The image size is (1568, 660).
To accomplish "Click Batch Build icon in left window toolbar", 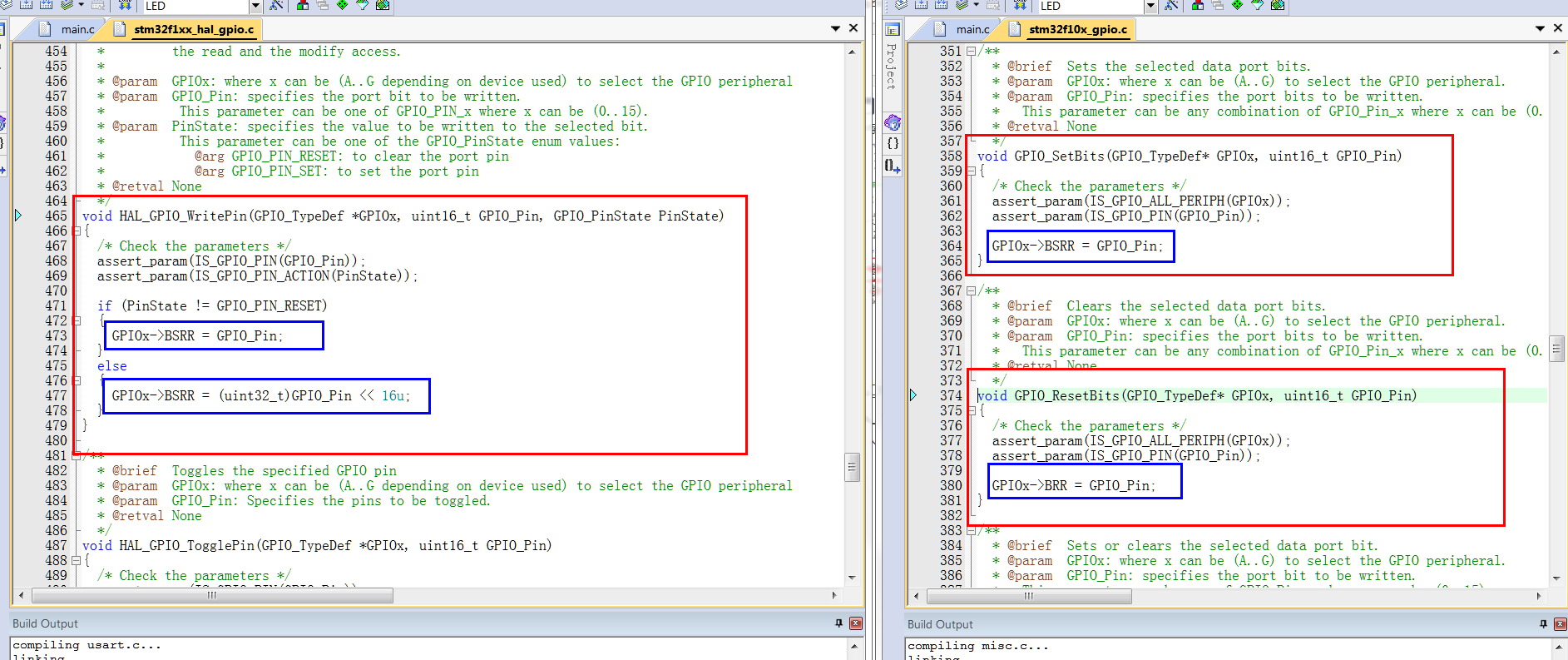I will pyautogui.click(x=67, y=5).
